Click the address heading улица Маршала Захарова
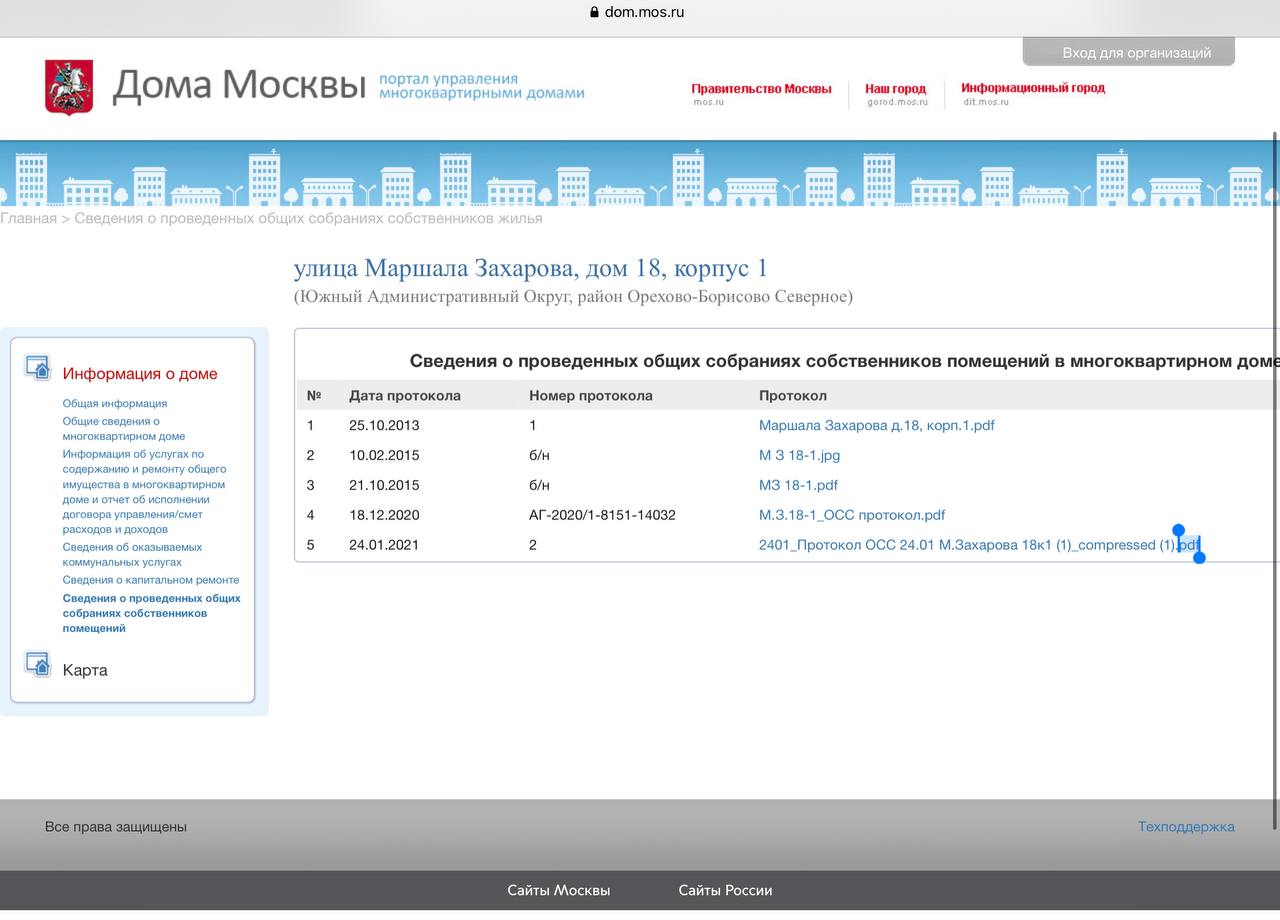1280x920 pixels. click(531, 268)
